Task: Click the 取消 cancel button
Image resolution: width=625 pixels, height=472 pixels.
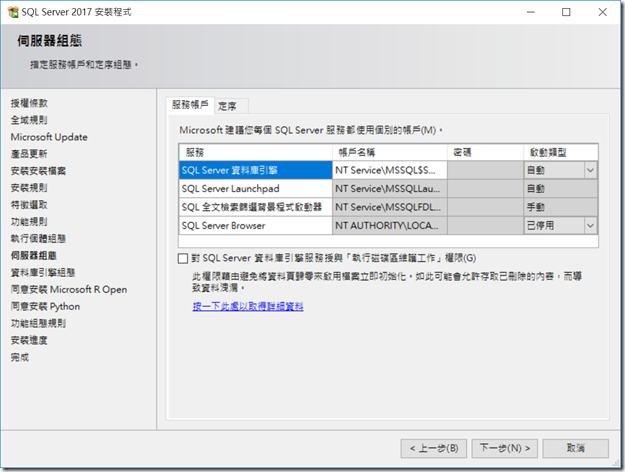Action: tap(576, 448)
